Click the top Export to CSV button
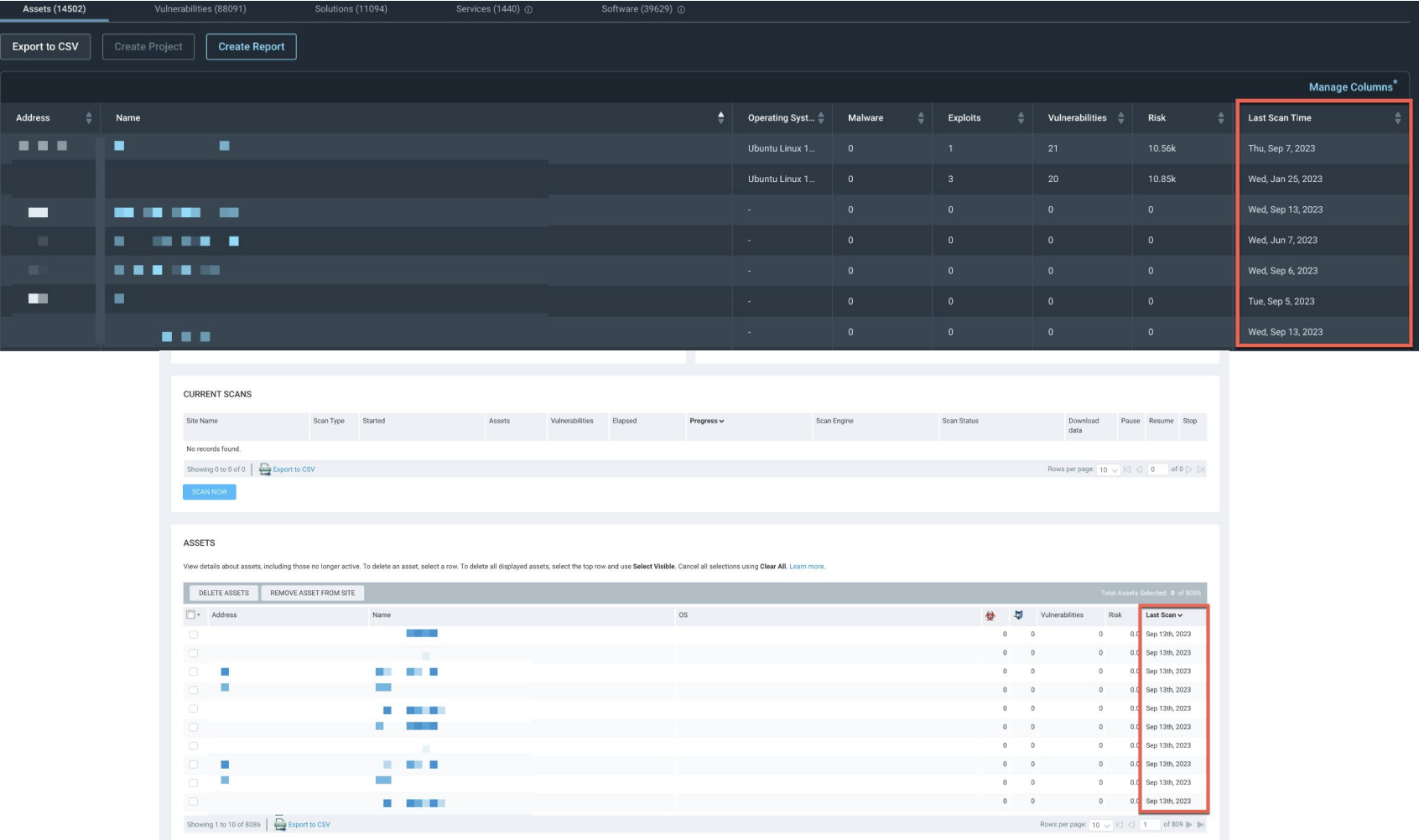This screenshot has width=1419, height=840. (x=45, y=47)
